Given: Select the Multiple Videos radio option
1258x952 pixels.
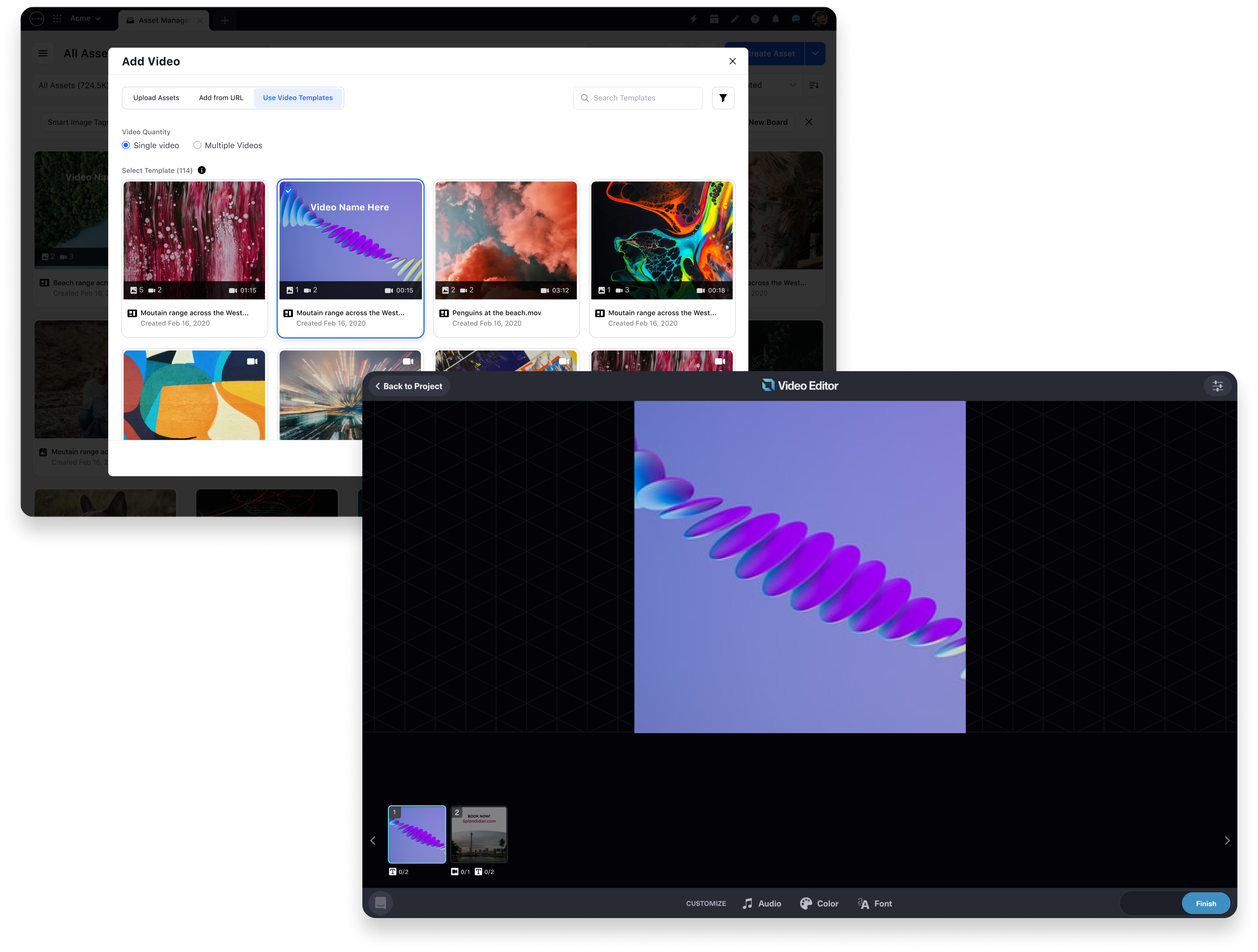Looking at the screenshot, I should tap(197, 146).
